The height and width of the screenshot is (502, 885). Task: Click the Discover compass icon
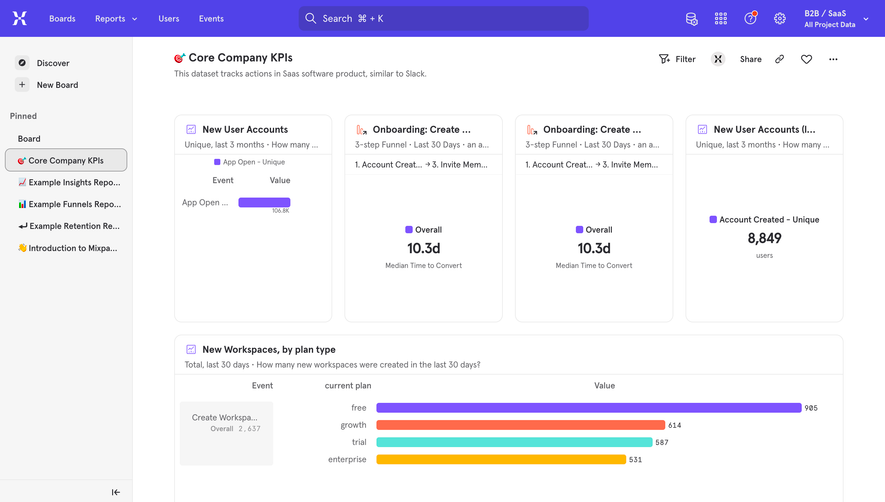tap(22, 63)
